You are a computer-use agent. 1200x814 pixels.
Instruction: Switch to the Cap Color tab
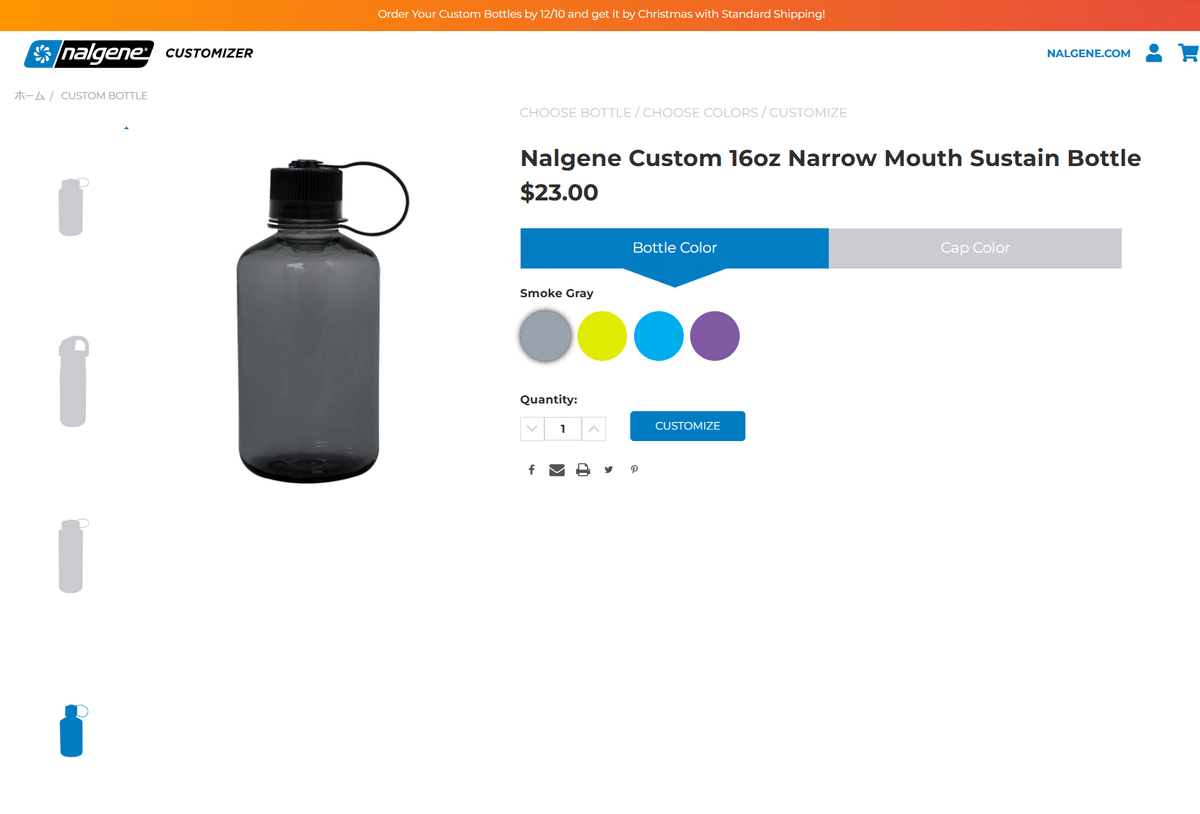[975, 248]
